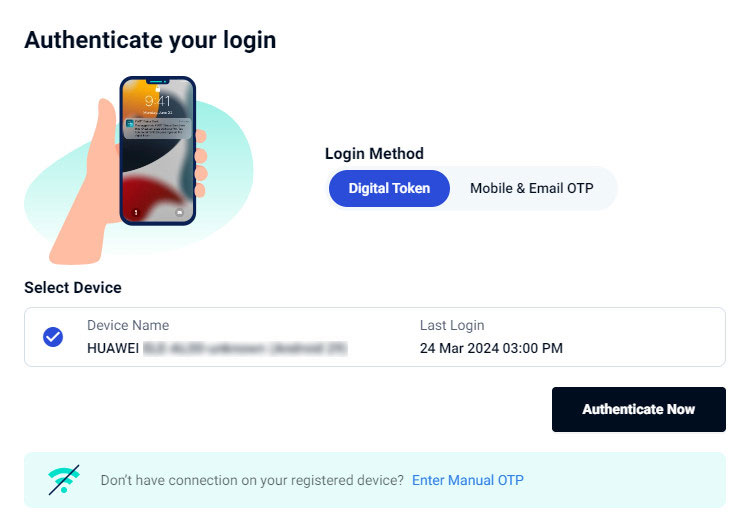Click the flashlight icon on the phone illustration
The width and height of the screenshot is (749, 529).
tap(136, 212)
